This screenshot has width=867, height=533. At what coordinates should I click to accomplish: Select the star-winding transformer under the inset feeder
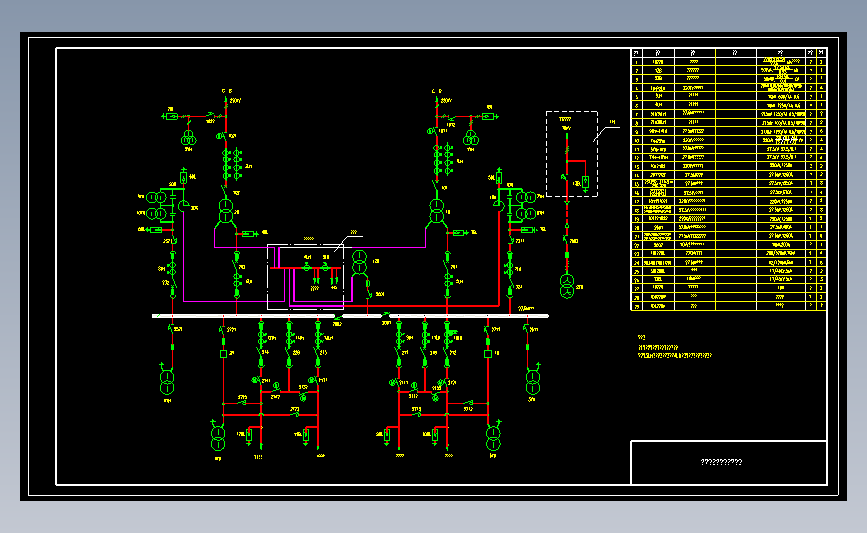pyautogui.click(x=567, y=286)
